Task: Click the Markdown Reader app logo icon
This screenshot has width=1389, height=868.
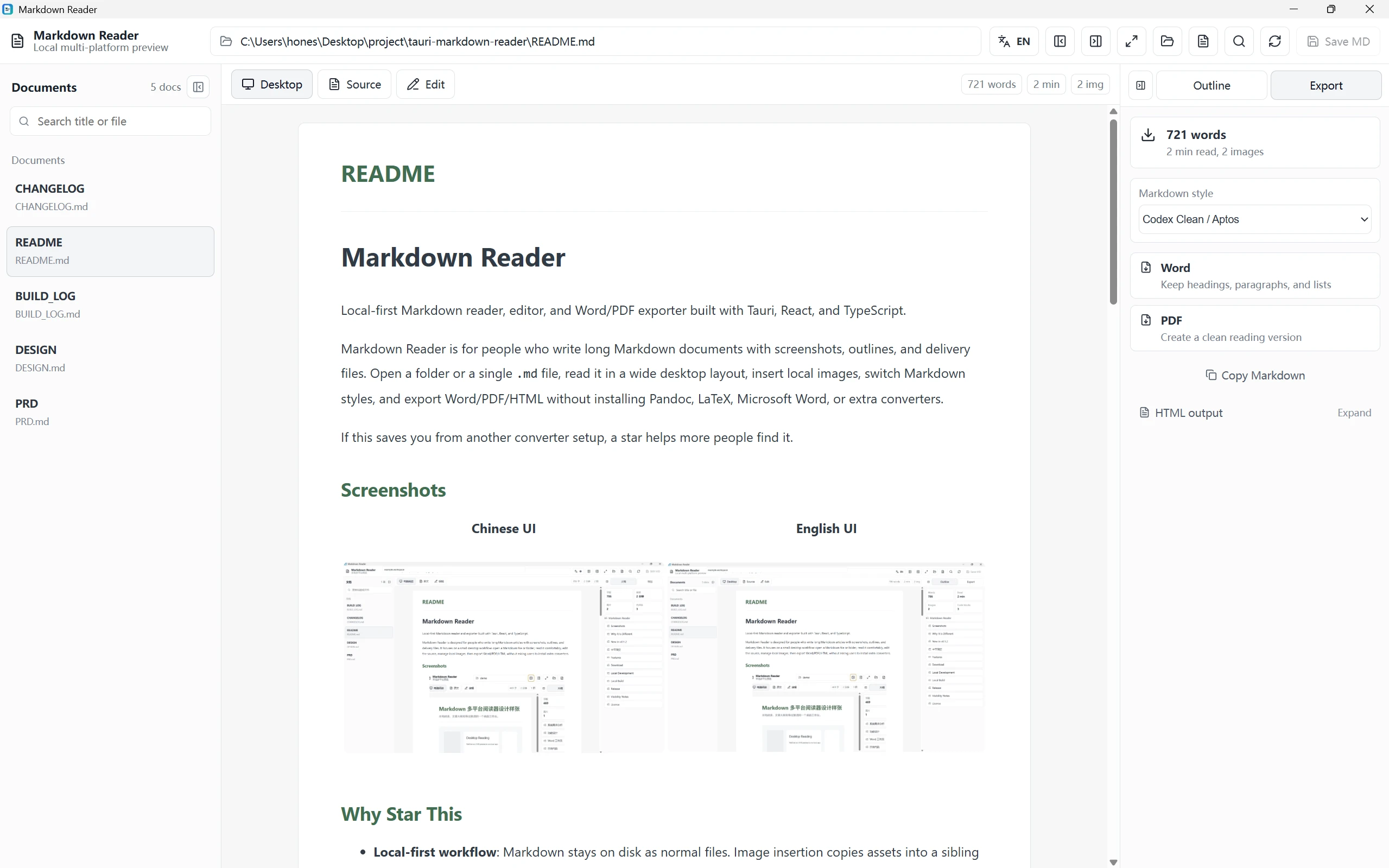Action: [x=18, y=41]
